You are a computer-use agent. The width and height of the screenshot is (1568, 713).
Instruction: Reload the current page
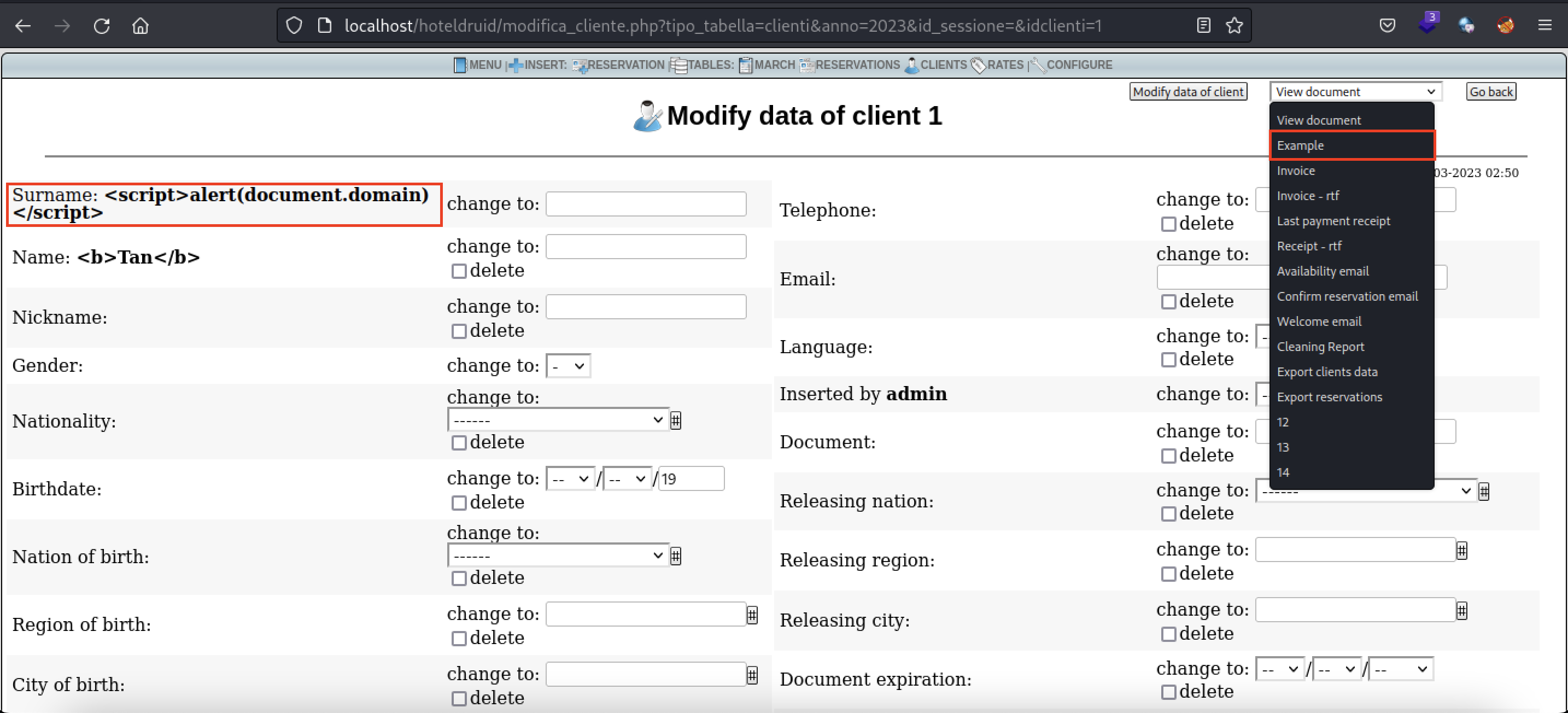point(102,26)
